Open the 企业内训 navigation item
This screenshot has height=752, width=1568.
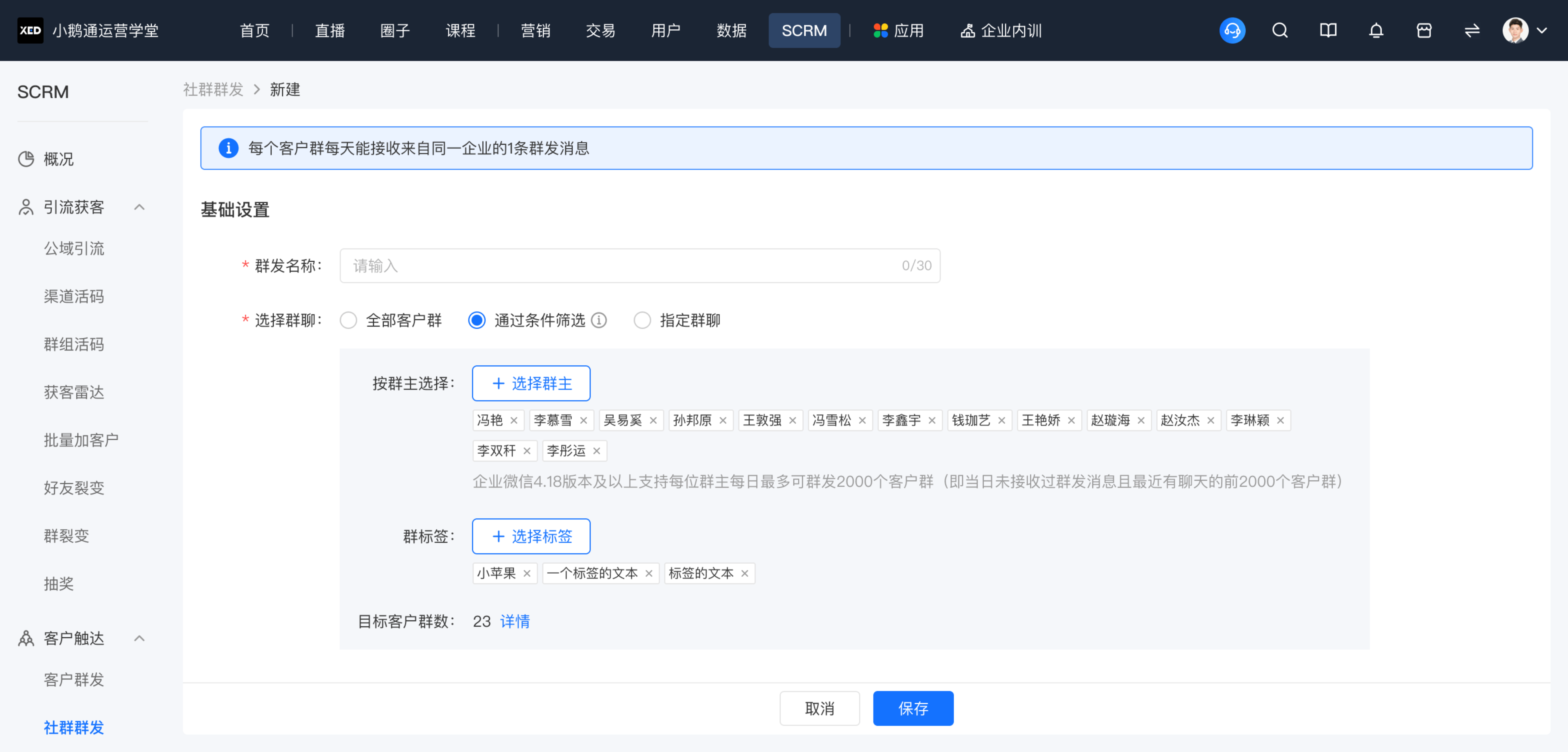[1001, 30]
